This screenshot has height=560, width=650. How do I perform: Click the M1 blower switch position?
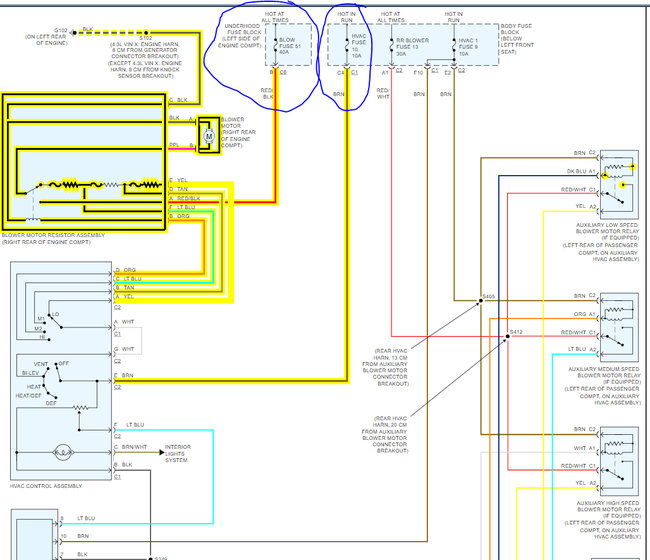click(41, 319)
